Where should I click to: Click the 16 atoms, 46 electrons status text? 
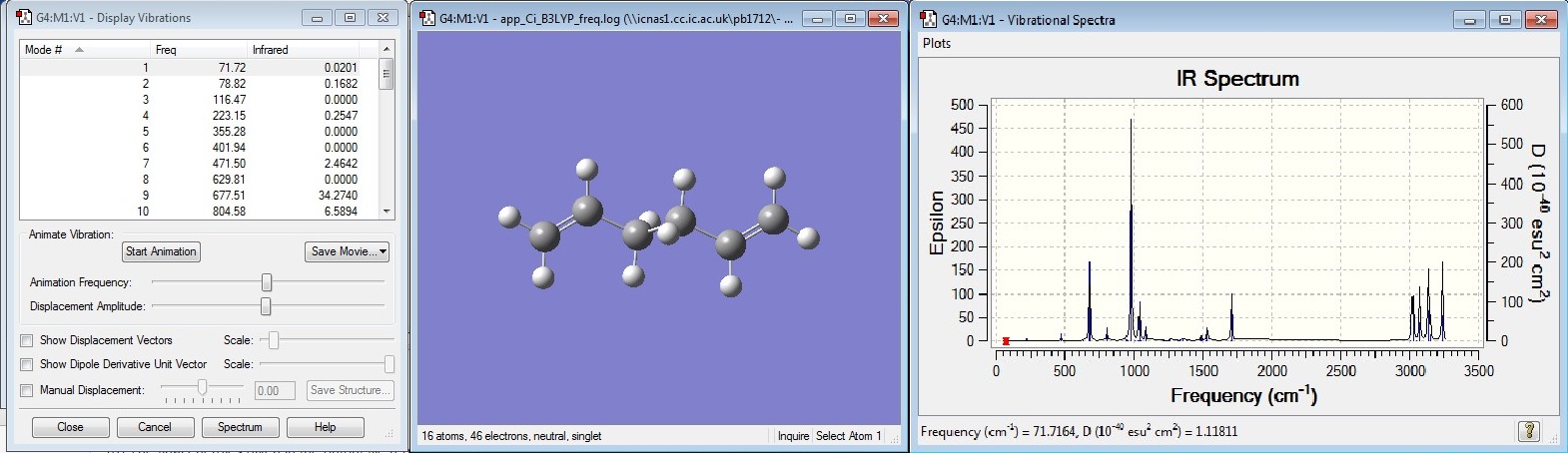[x=511, y=436]
